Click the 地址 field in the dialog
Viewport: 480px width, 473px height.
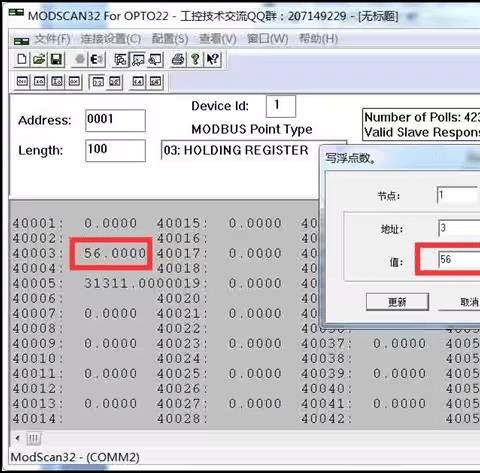459,228
